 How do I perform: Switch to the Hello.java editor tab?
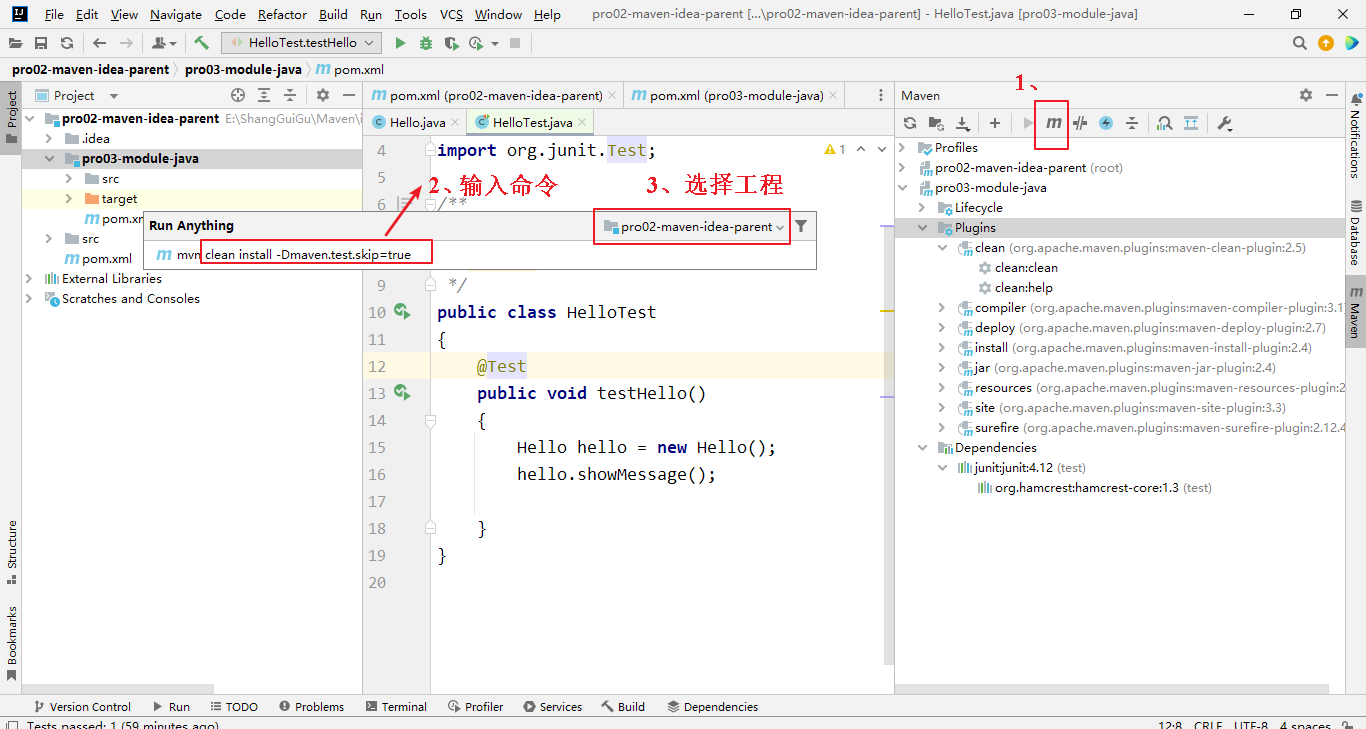click(410, 122)
